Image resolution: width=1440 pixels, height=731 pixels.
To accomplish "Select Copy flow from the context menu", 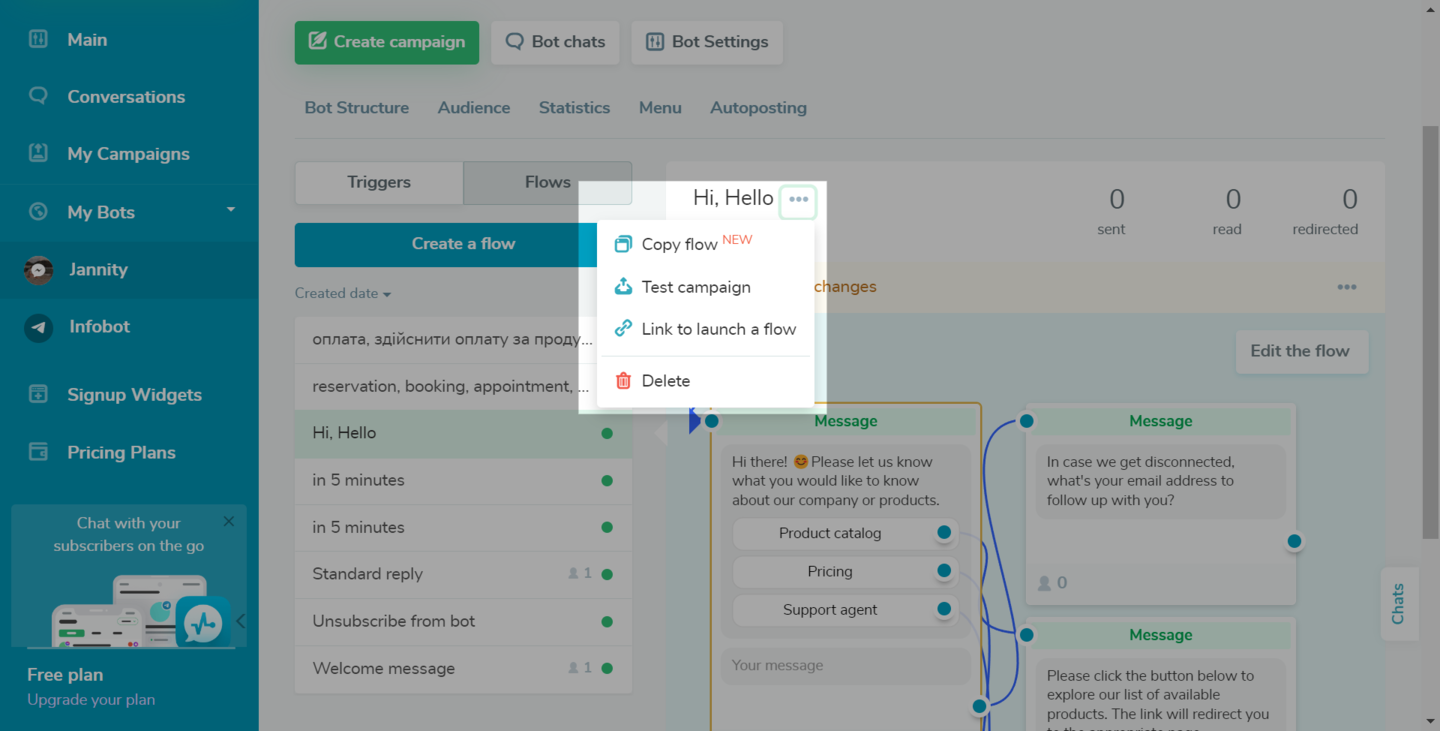I will point(680,245).
